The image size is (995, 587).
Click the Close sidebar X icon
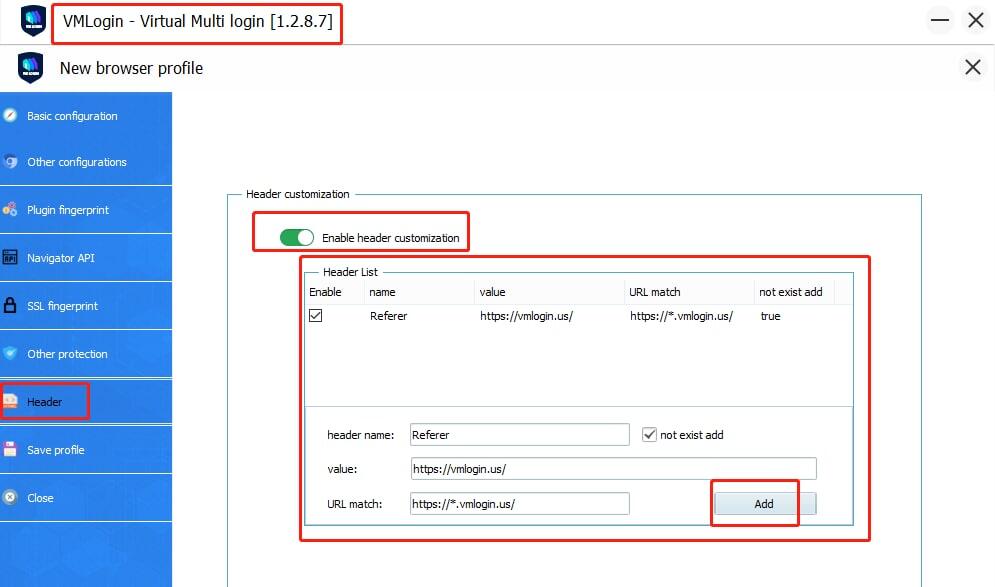point(10,498)
